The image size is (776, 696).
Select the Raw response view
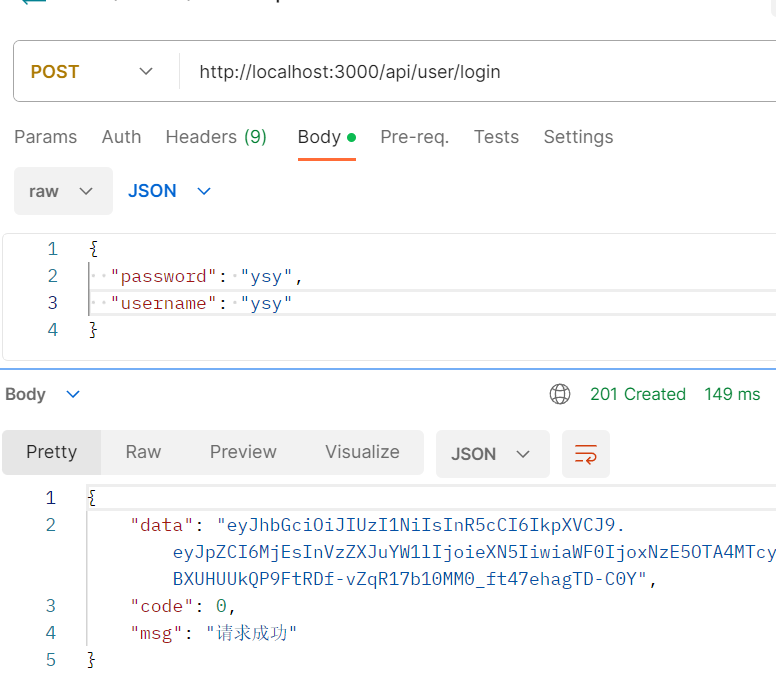coord(143,452)
